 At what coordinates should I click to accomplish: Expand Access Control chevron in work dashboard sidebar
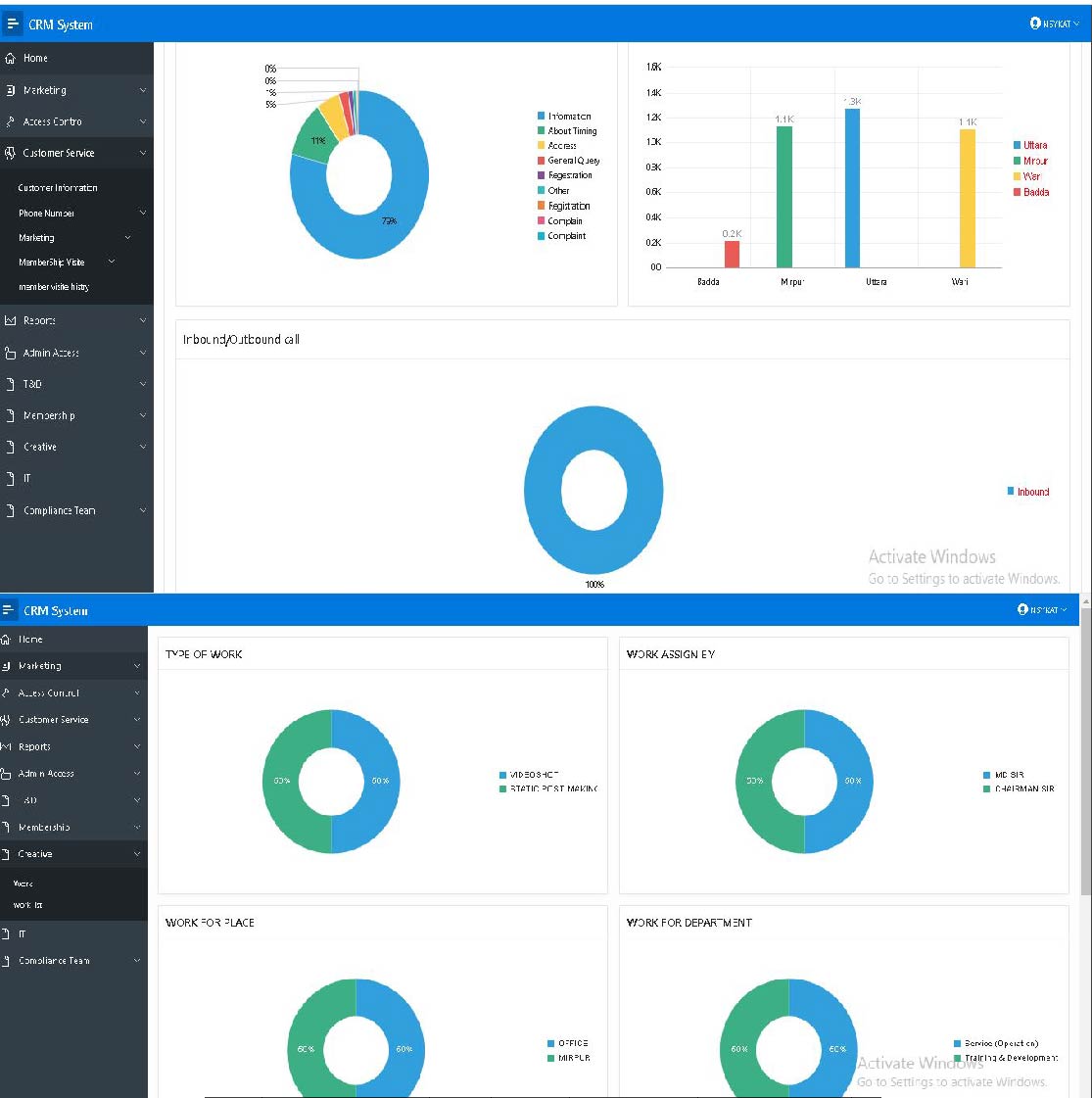click(x=137, y=692)
